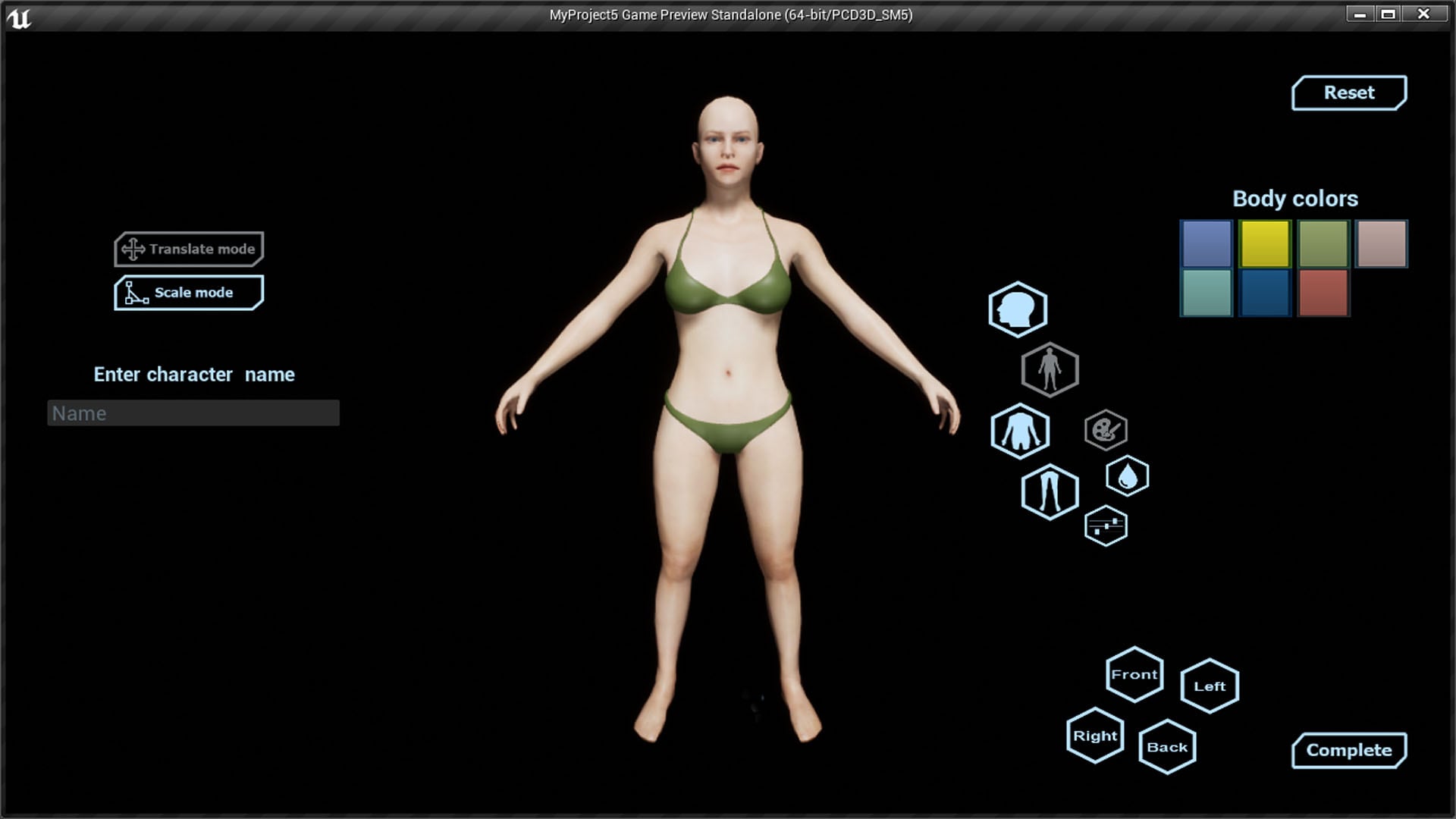Pick the yellow body color swatch

click(x=1264, y=243)
